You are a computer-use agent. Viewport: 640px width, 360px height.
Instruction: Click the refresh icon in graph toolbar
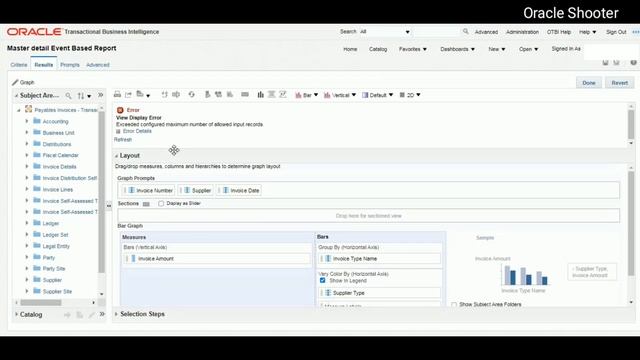[191, 95]
